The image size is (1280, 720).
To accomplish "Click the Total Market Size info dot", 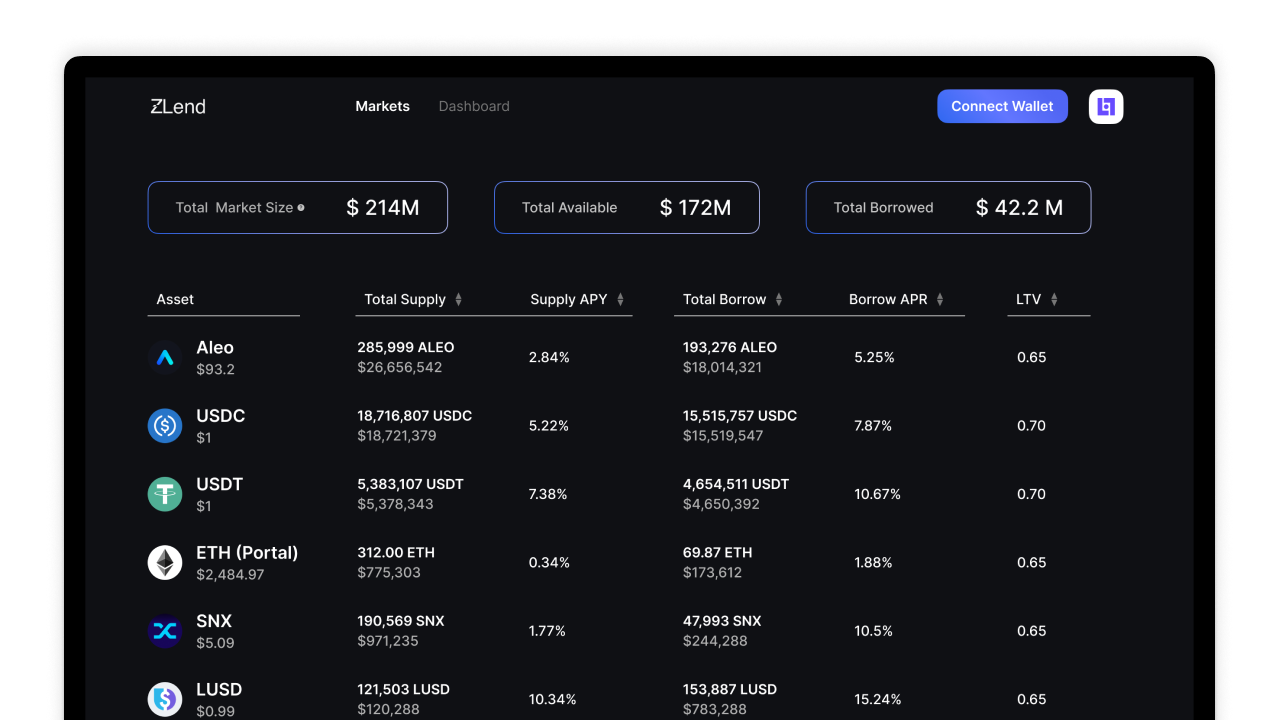I will 301,208.
